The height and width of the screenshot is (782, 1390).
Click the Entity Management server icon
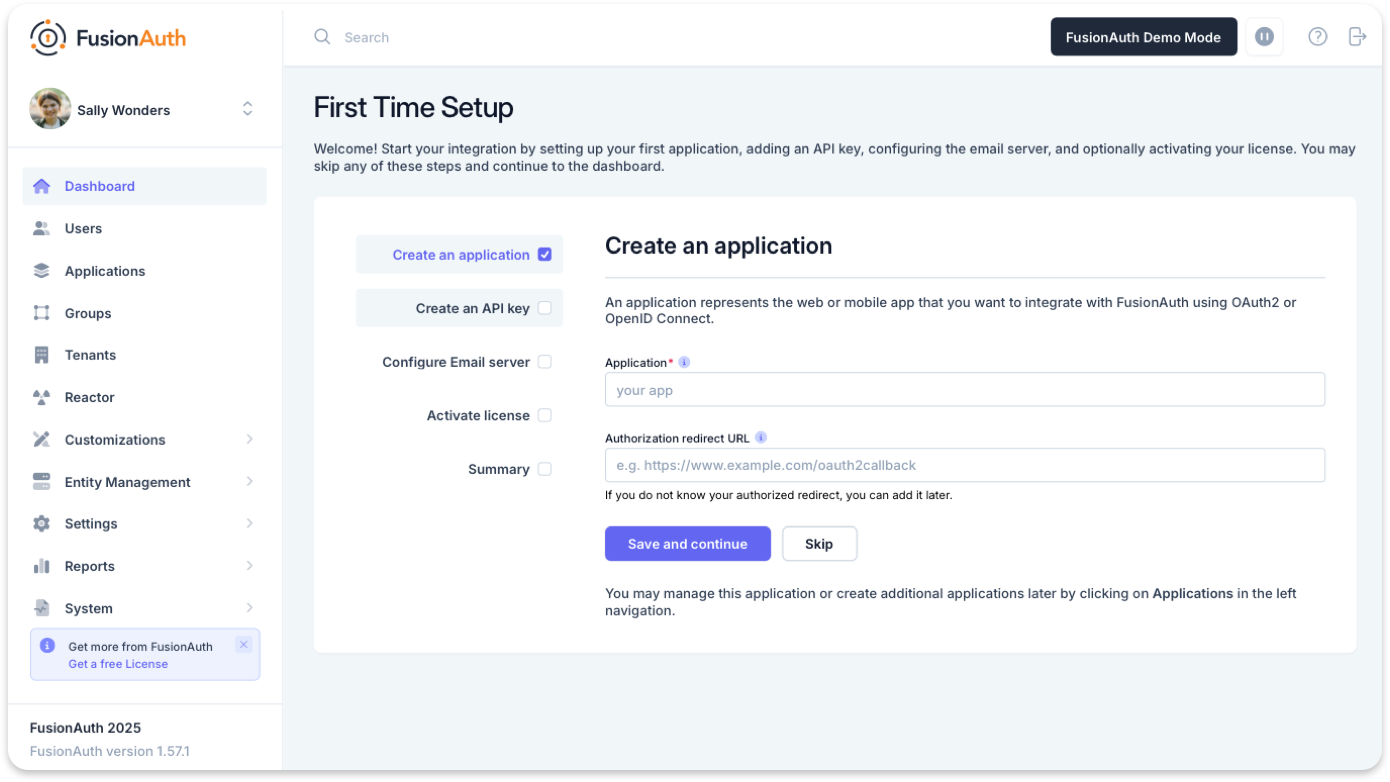[x=41, y=482]
